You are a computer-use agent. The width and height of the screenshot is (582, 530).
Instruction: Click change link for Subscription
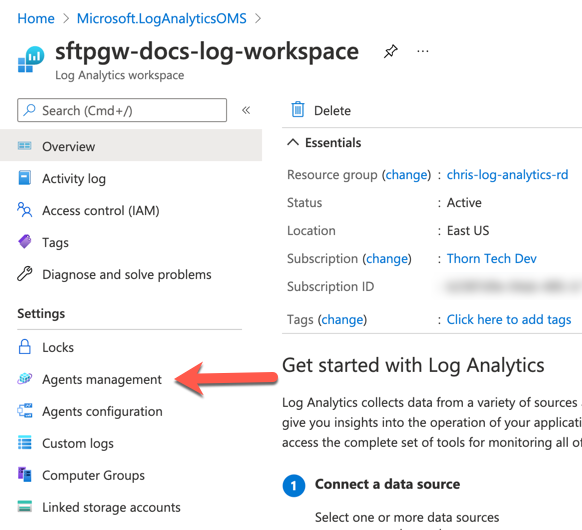(387, 258)
